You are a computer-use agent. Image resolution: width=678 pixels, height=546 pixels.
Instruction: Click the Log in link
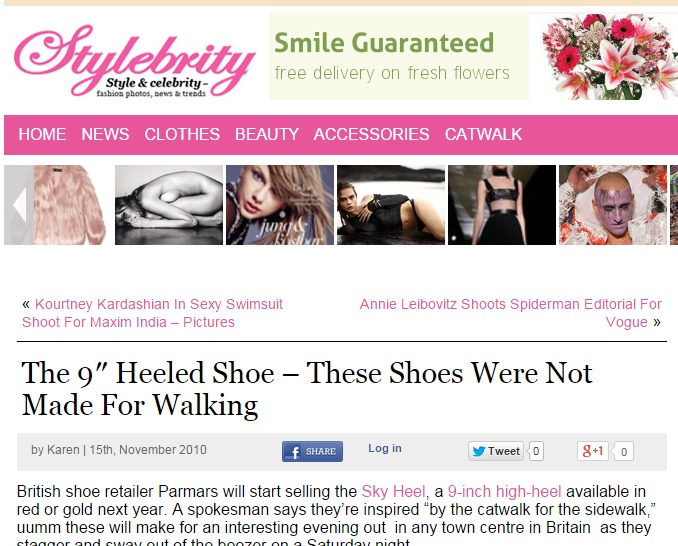[385, 448]
